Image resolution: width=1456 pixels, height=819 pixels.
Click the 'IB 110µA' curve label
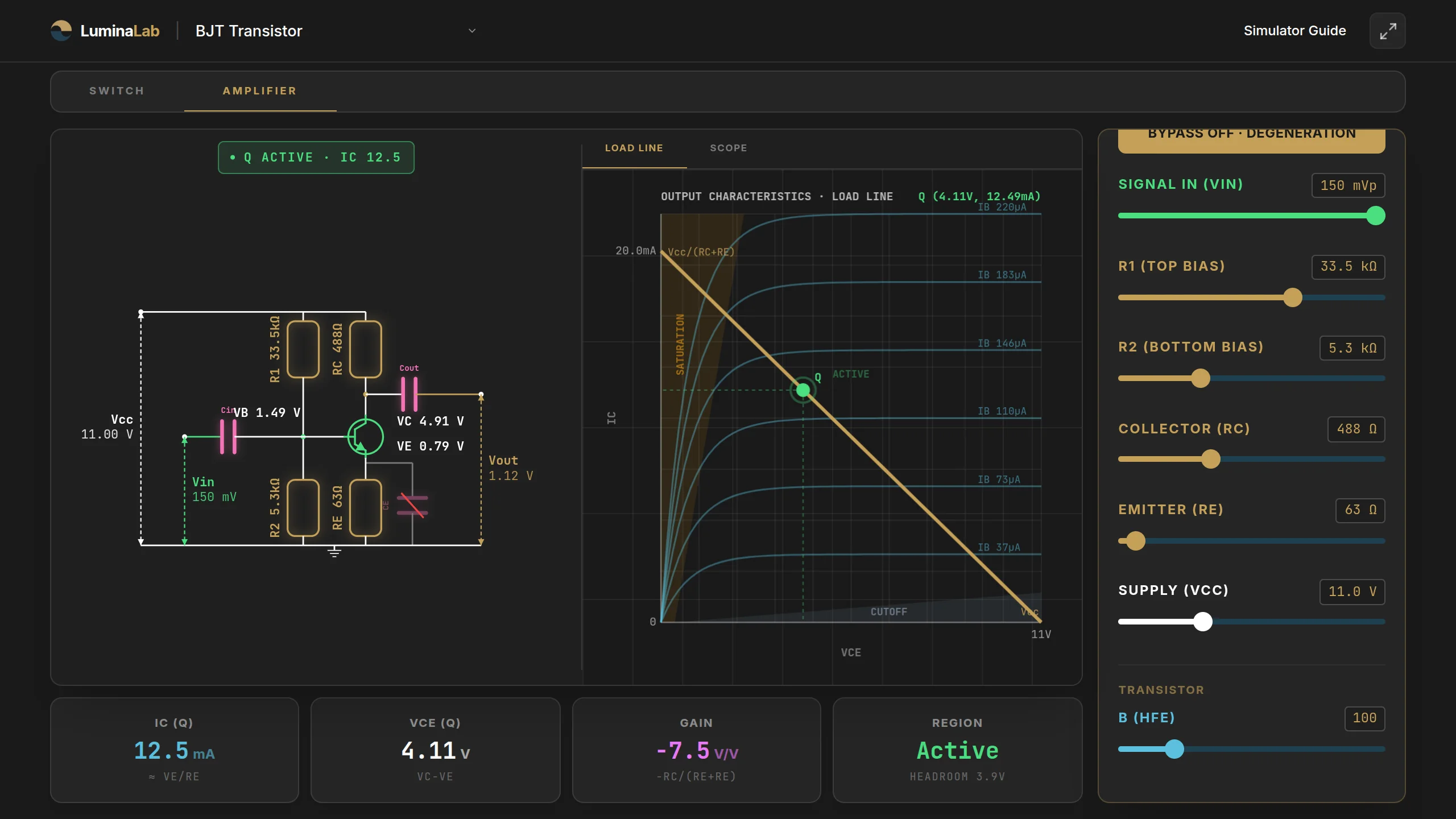coord(1002,411)
